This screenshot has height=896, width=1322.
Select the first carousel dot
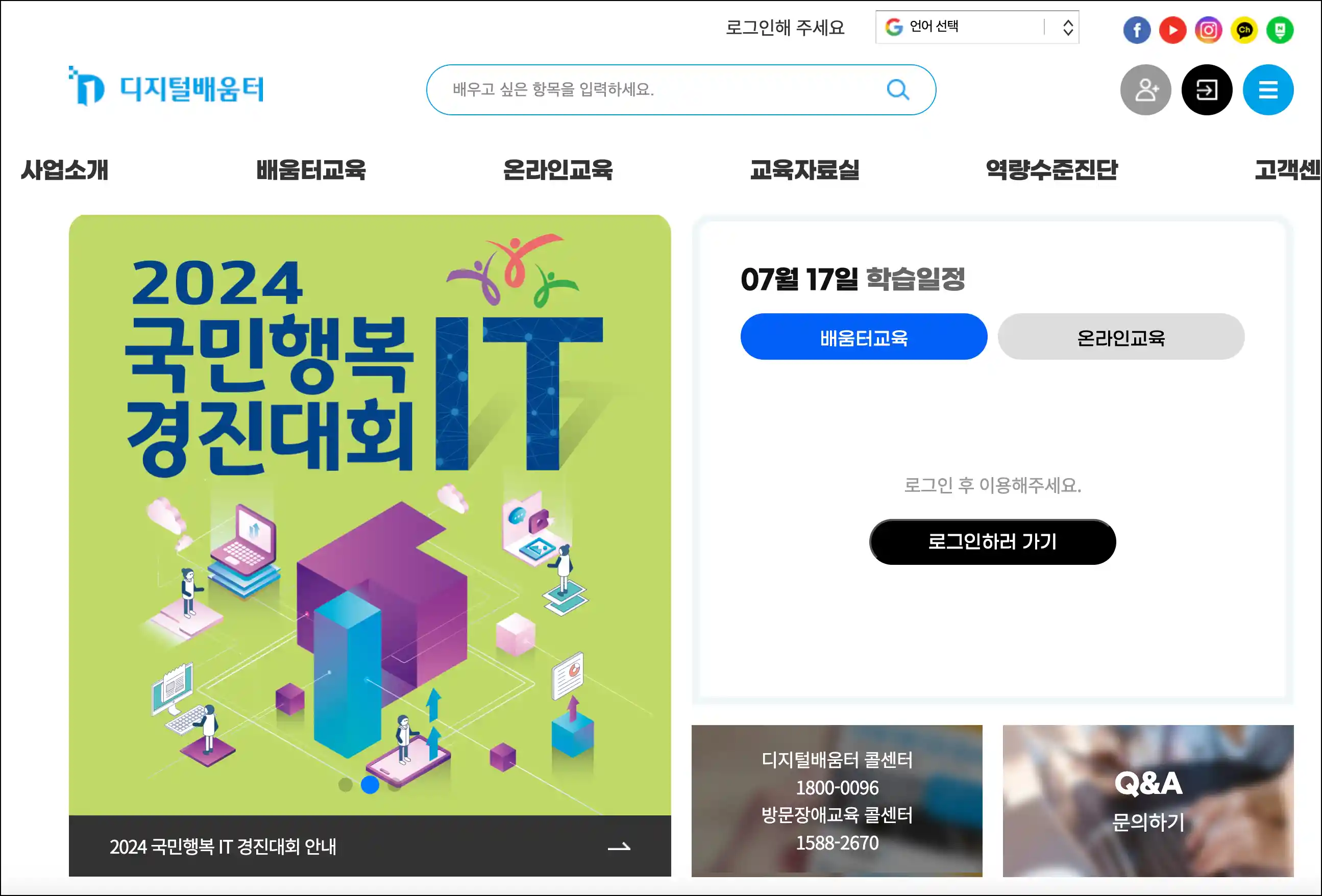(345, 785)
